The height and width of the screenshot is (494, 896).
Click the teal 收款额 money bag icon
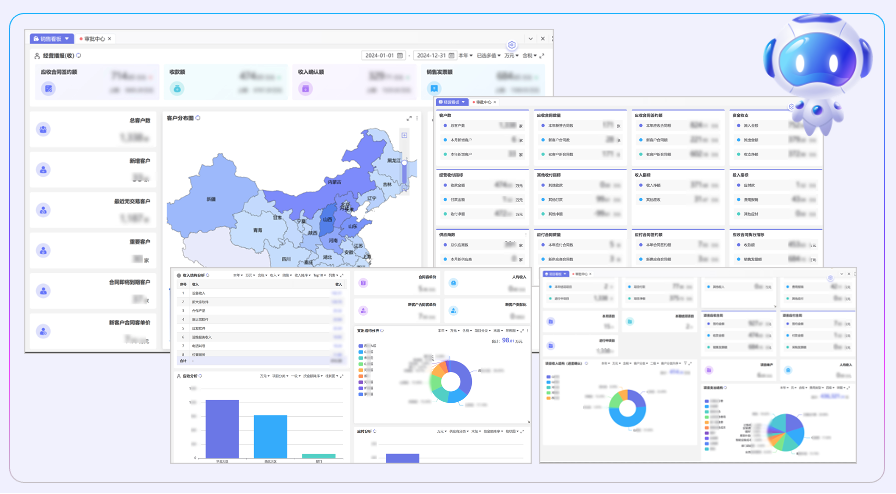176,89
